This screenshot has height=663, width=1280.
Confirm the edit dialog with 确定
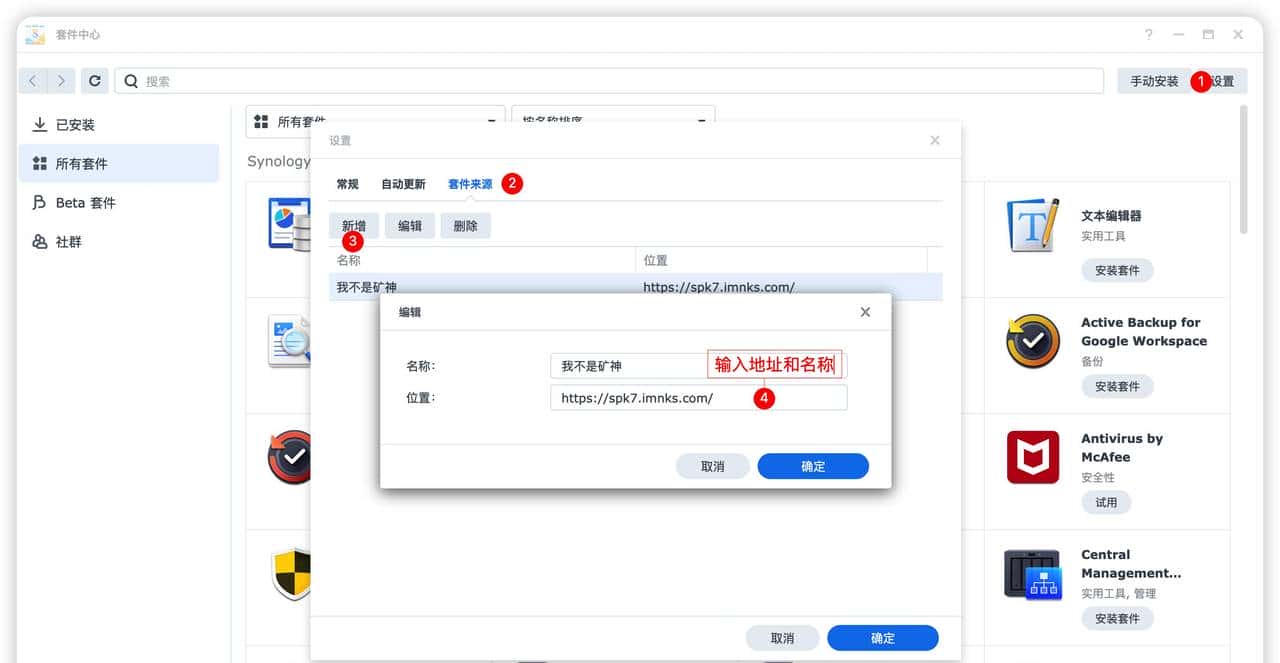tap(813, 466)
